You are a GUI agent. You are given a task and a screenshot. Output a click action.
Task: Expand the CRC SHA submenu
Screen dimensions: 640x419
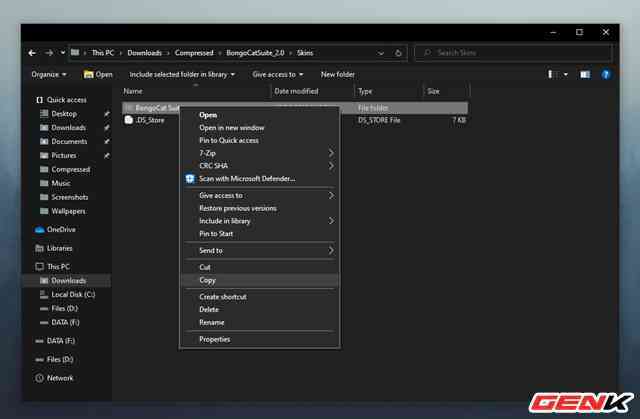tap(260, 166)
